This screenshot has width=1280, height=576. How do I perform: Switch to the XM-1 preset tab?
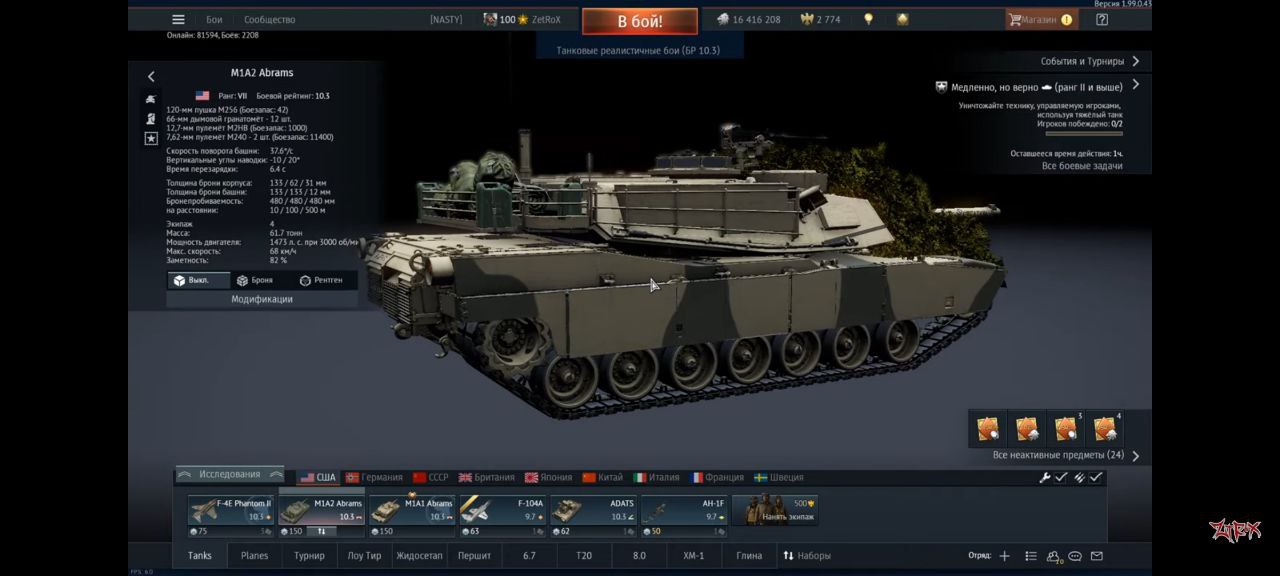click(693, 556)
